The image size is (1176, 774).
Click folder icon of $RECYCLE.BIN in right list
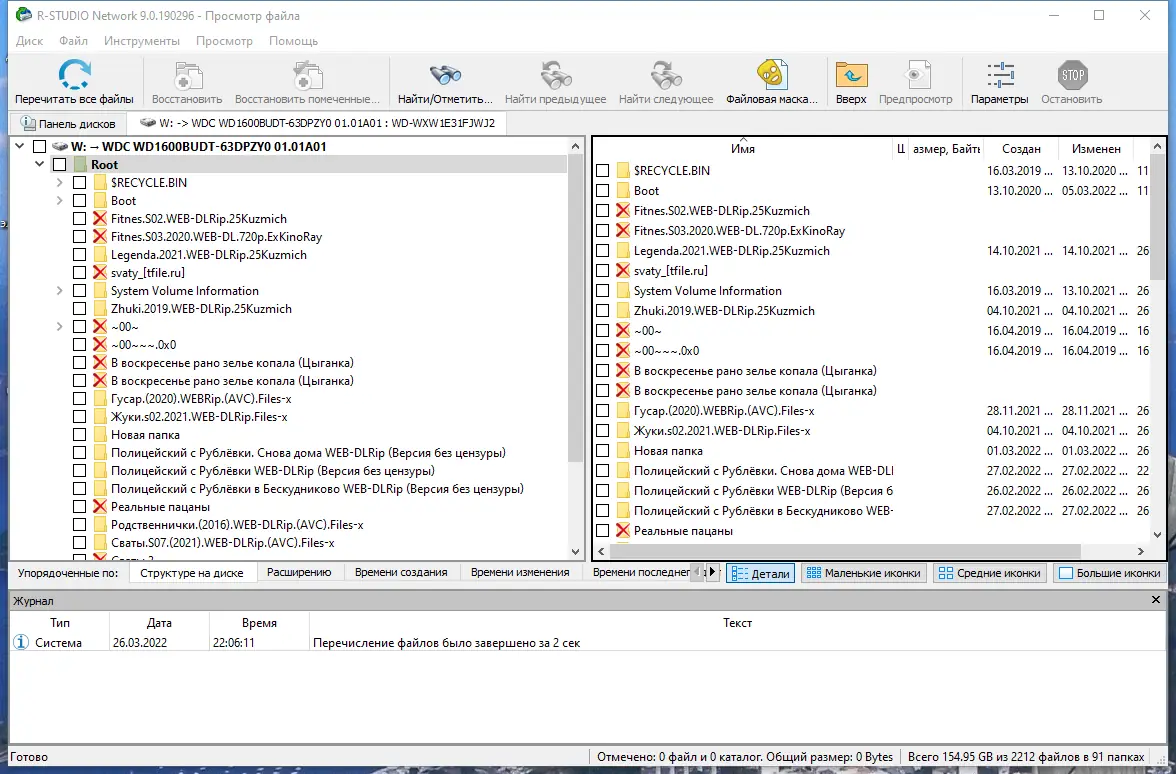[622, 170]
